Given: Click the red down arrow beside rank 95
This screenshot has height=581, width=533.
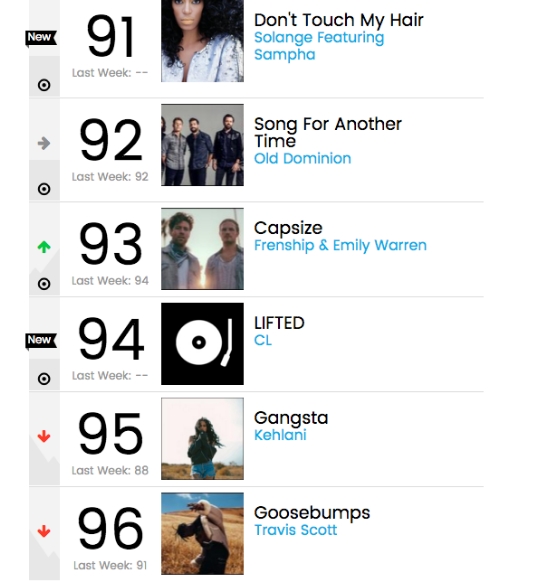Looking at the screenshot, I should (x=44, y=436).
